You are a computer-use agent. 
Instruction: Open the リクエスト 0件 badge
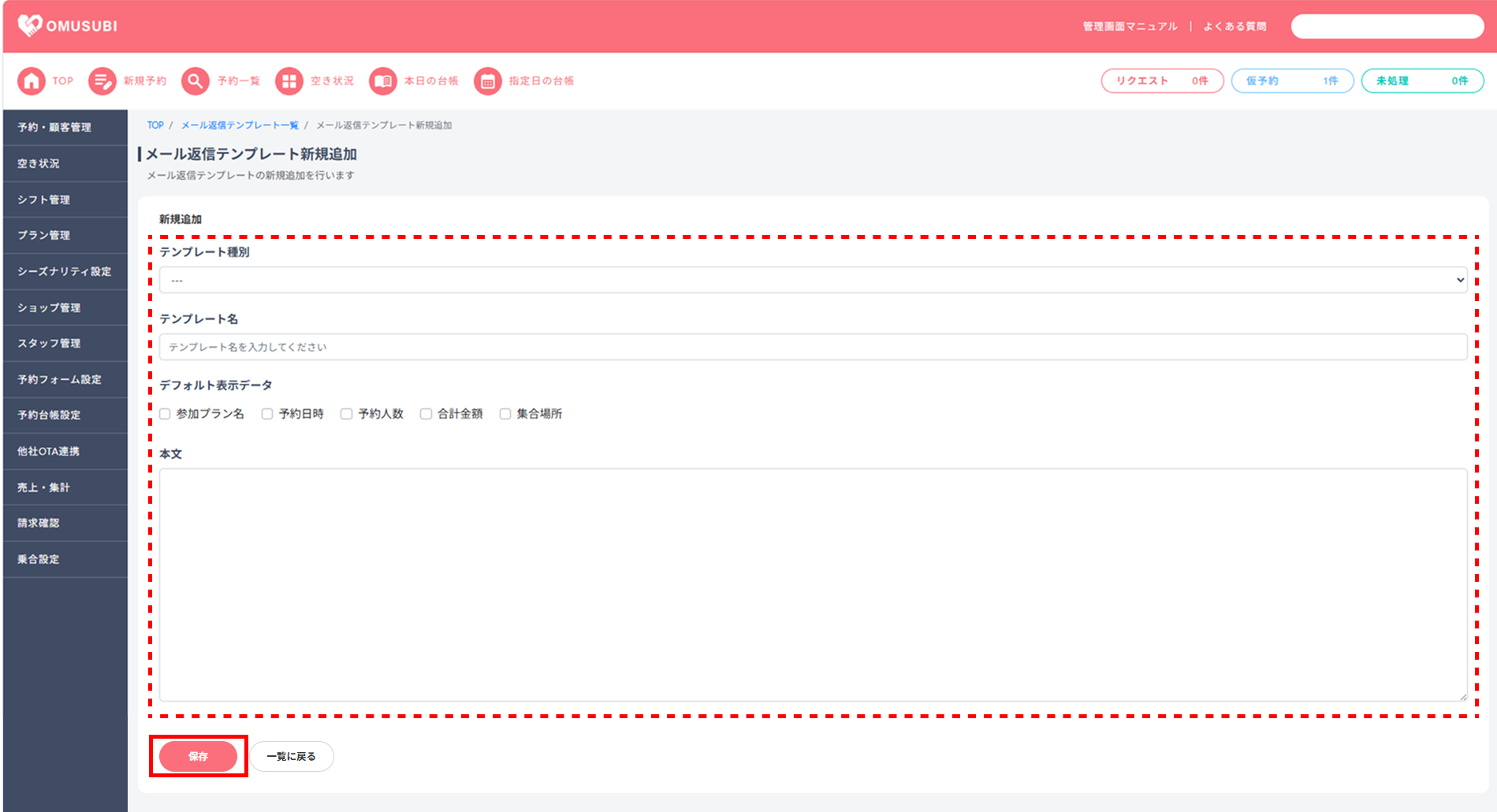pos(1162,80)
